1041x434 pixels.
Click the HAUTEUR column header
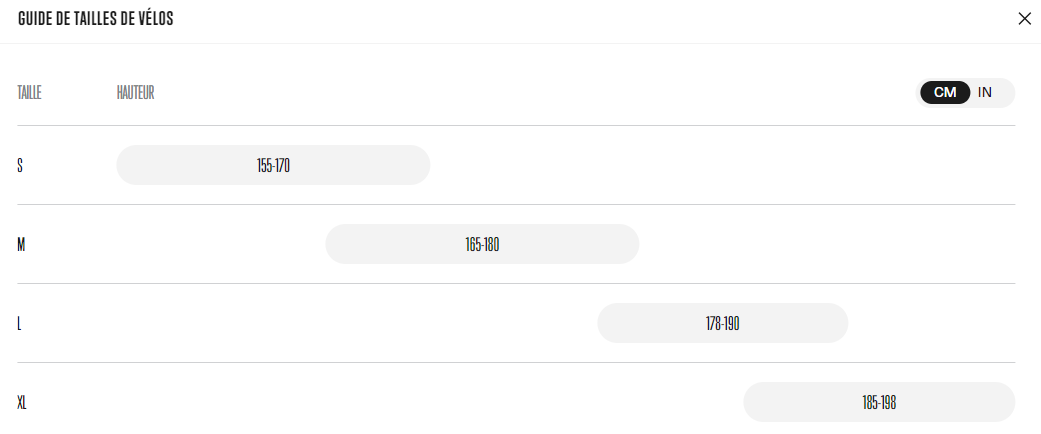click(135, 93)
